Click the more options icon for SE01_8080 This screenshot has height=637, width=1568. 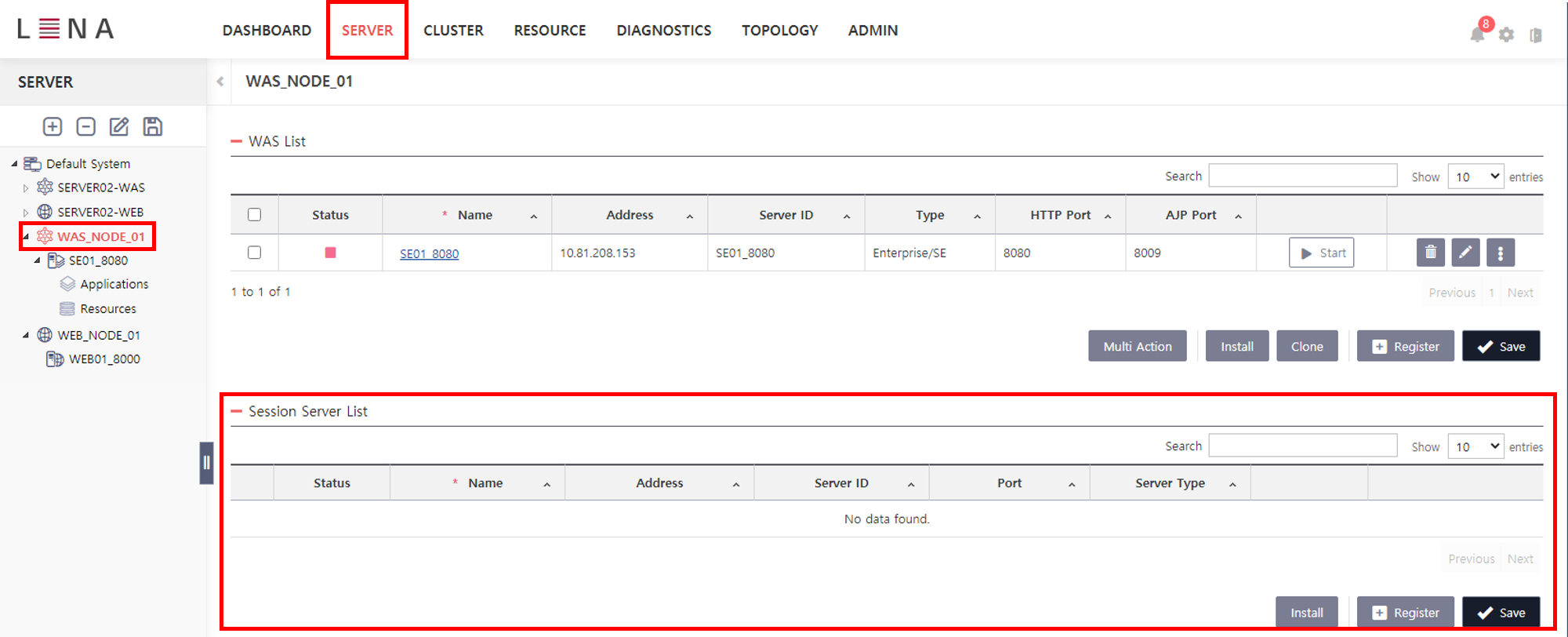(x=1500, y=253)
